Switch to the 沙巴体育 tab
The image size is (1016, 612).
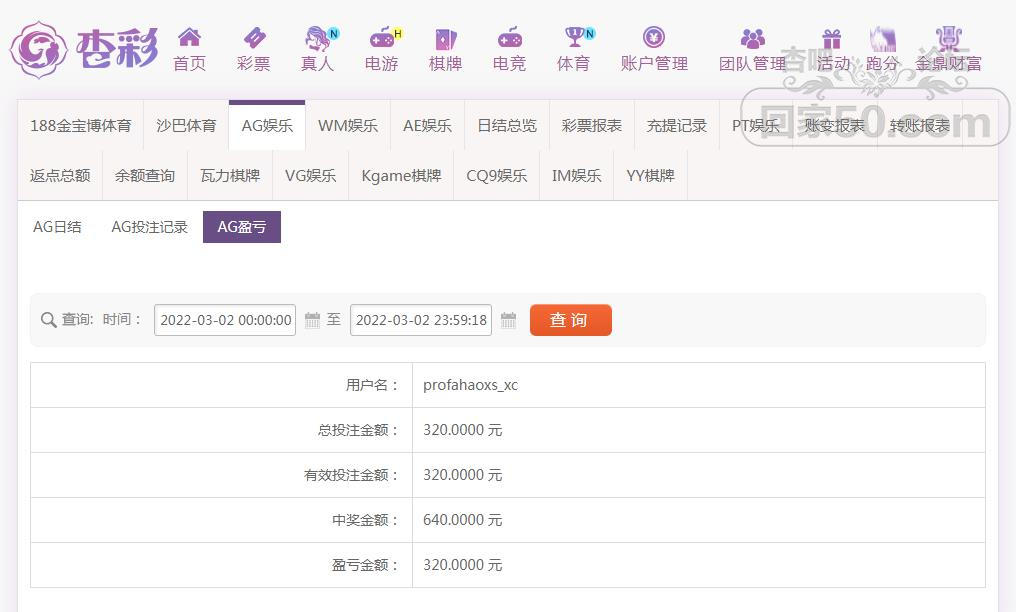tap(186, 126)
